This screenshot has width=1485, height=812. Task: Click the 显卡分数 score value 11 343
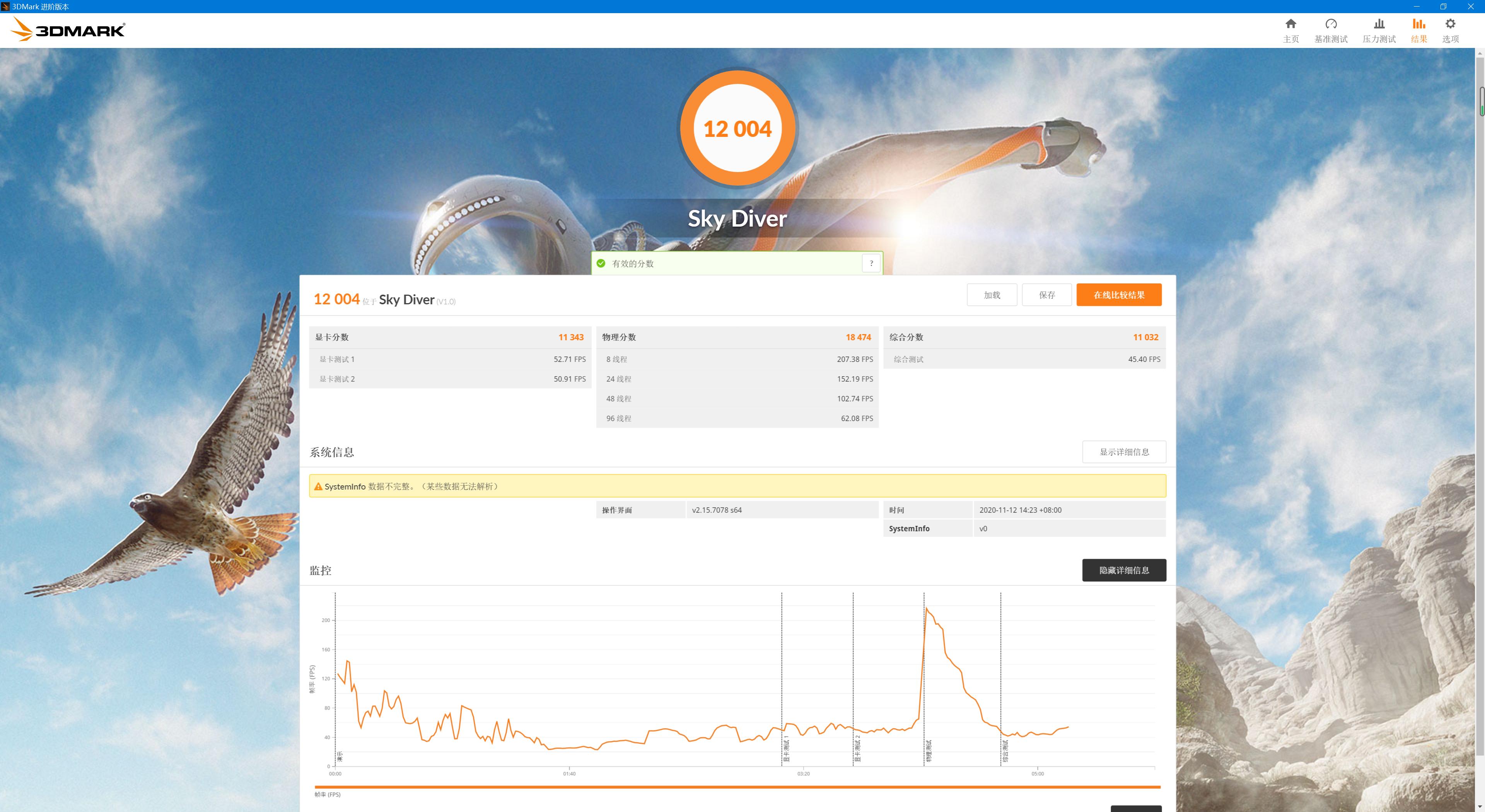coord(571,337)
